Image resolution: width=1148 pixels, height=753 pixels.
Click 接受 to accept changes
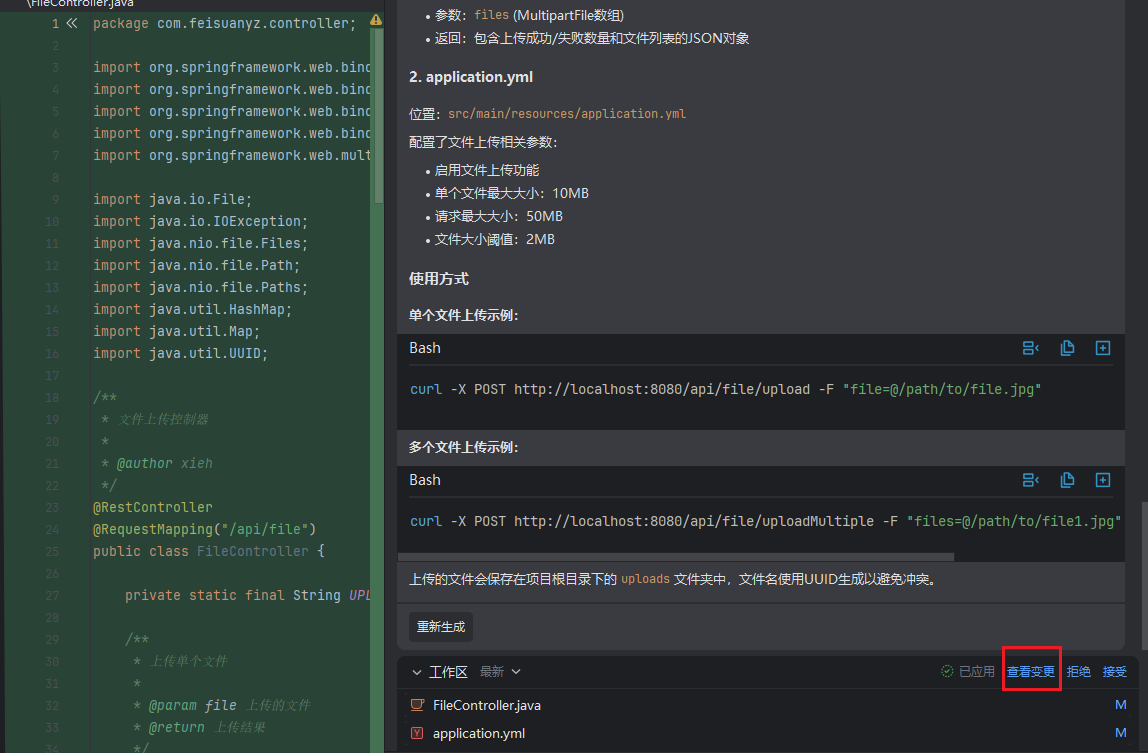(1114, 672)
